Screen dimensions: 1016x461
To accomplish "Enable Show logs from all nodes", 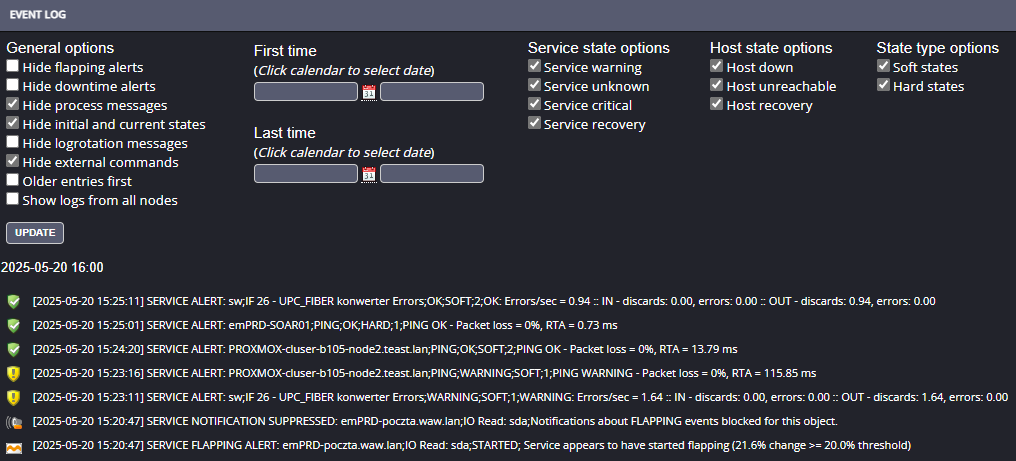I will (13, 200).
